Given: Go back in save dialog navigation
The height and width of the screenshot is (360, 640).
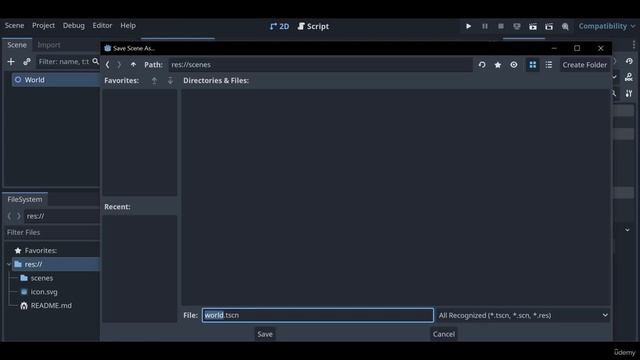Looking at the screenshot, I should [107, 64].
